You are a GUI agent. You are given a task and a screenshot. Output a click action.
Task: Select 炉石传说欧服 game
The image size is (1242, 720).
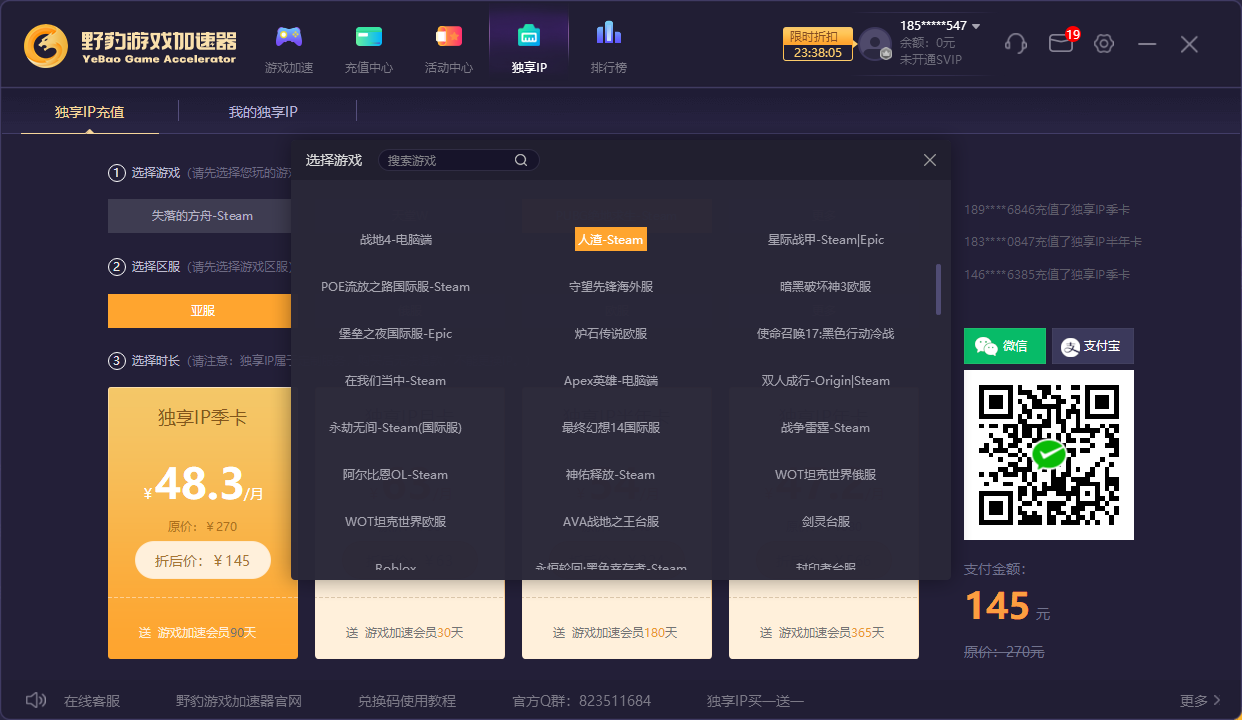click(611, 334)
